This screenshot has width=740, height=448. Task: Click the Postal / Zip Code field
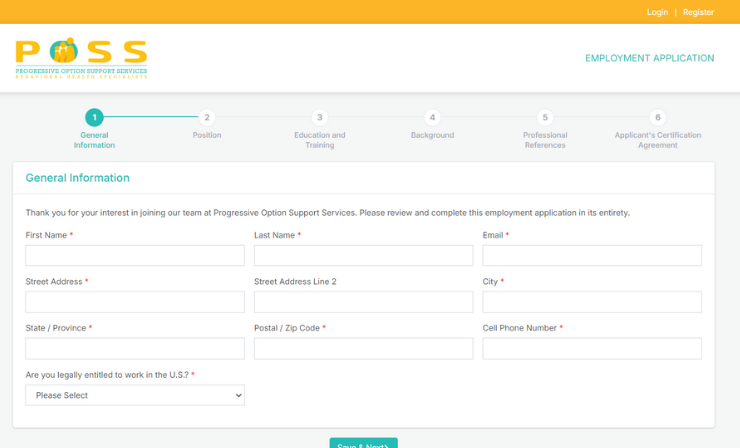tap(363, 348)
